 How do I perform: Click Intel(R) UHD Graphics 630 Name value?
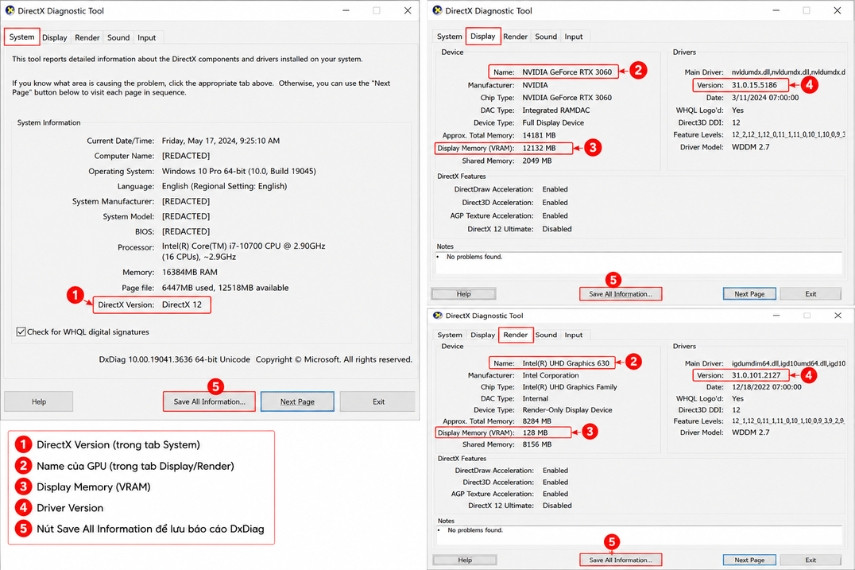(565, 363)
